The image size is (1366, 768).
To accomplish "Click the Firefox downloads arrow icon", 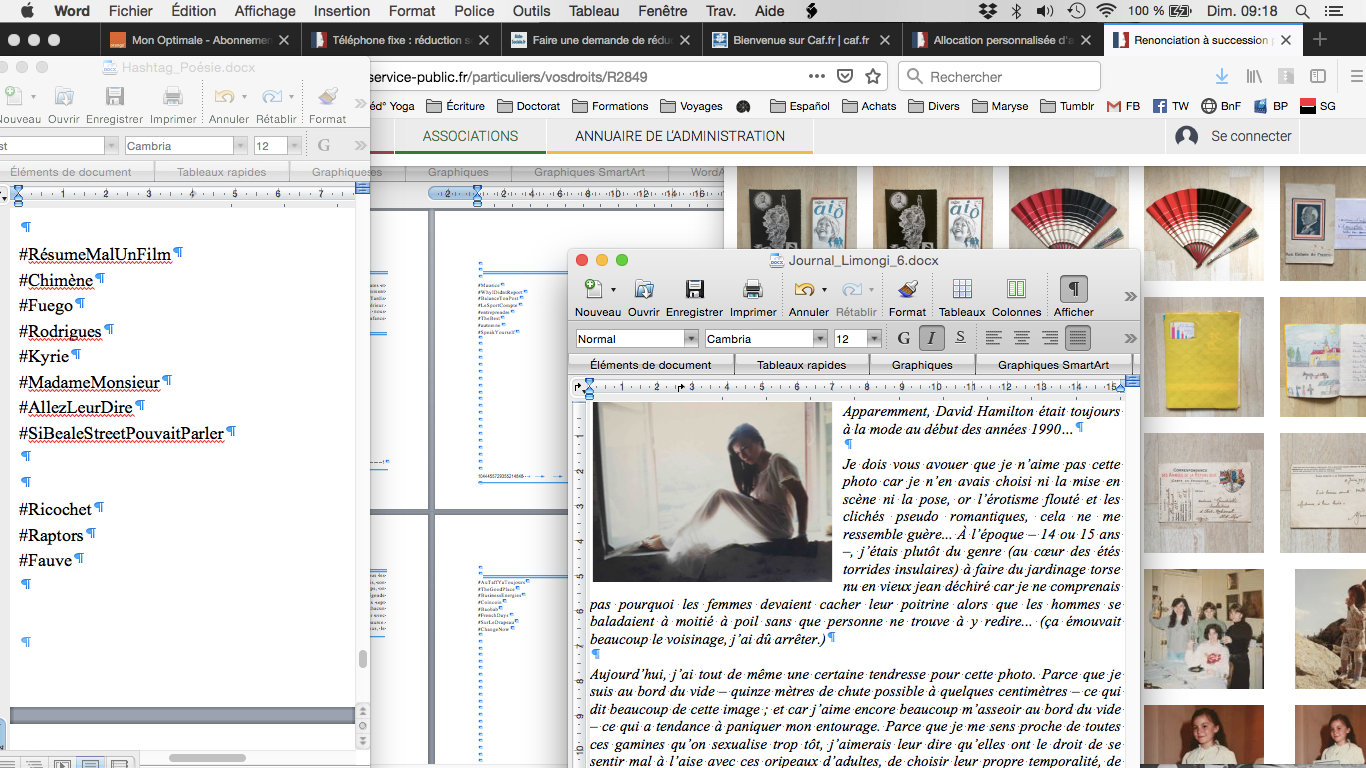I will pyautogui.click(x=1221, y=77).
